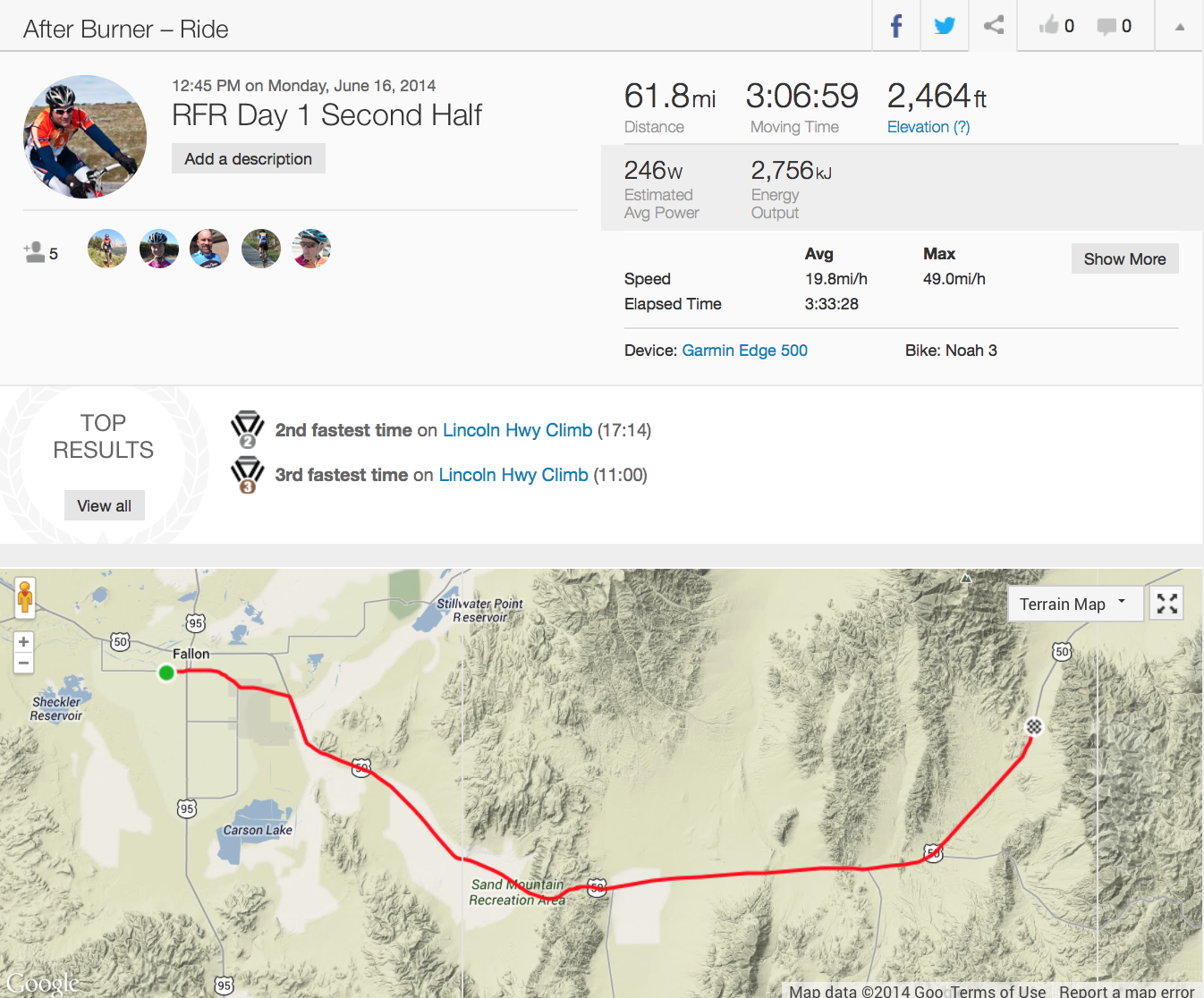
Task: Open the Elevation (?) help link
Action: (x=928, y=127)
